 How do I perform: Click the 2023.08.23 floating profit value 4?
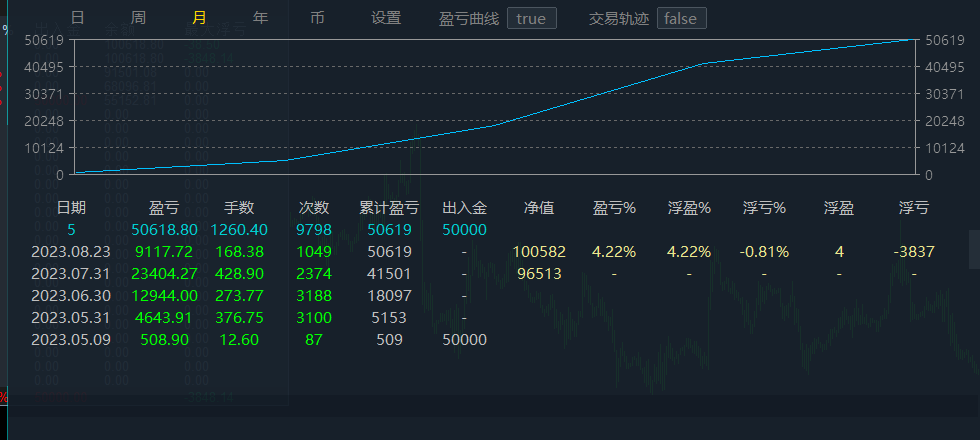coord(839,252)
